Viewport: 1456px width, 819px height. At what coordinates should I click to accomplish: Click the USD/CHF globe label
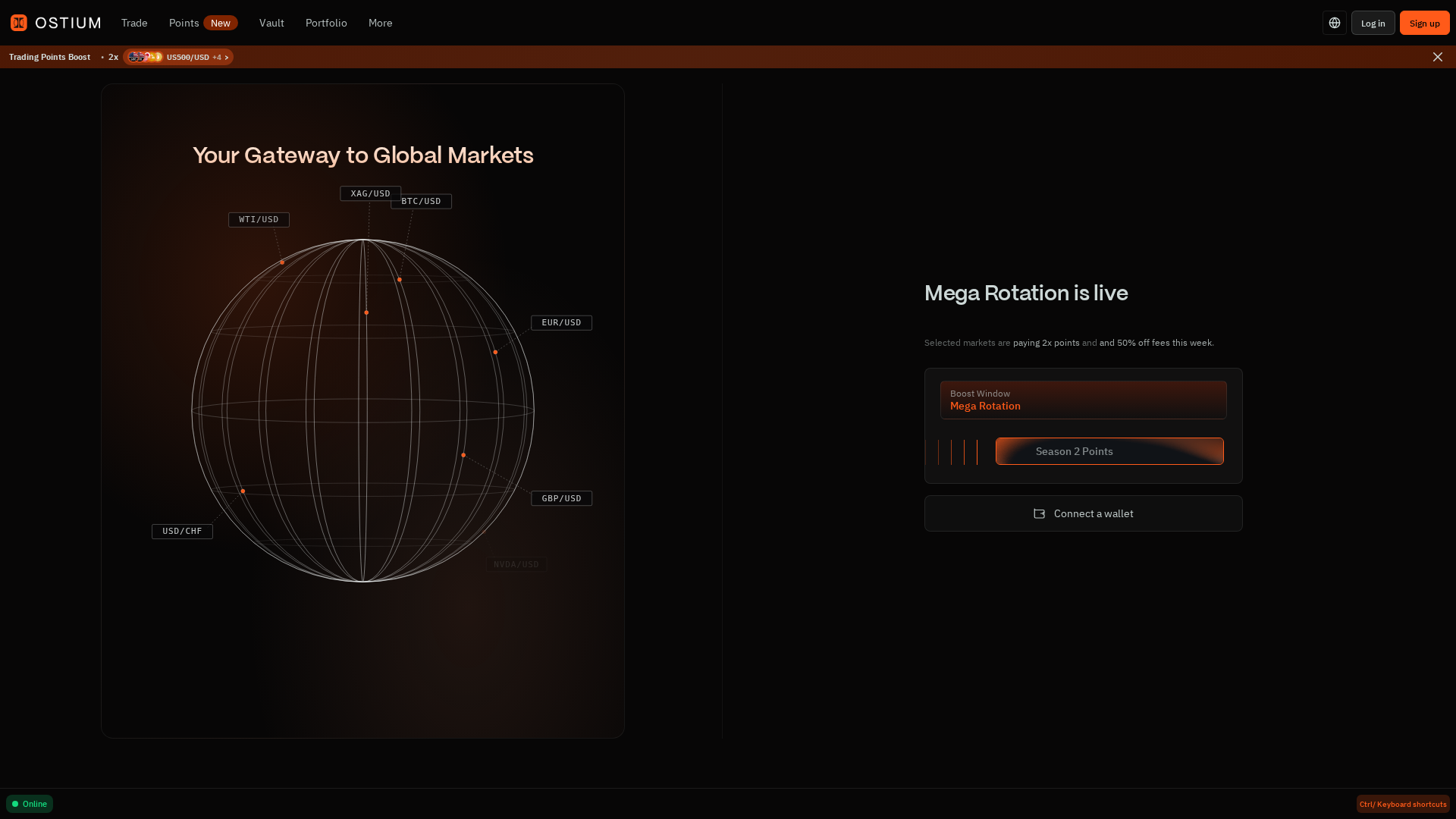click(182, 531)
